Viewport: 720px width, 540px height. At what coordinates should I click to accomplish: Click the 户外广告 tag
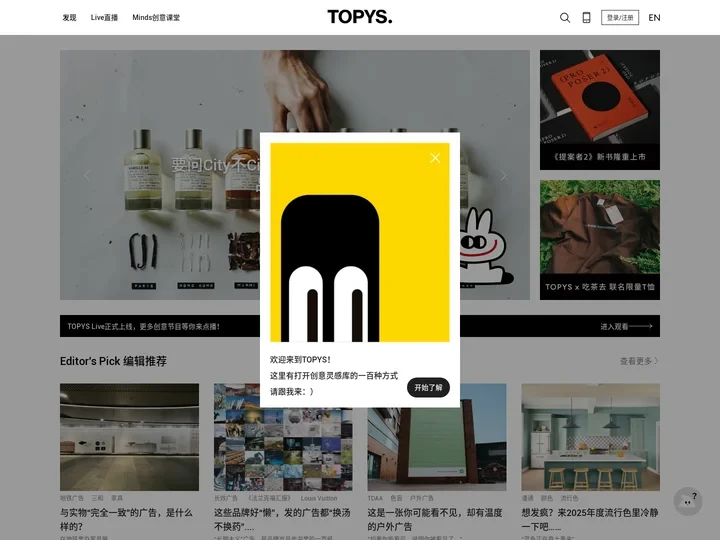[x=422, y=498]
